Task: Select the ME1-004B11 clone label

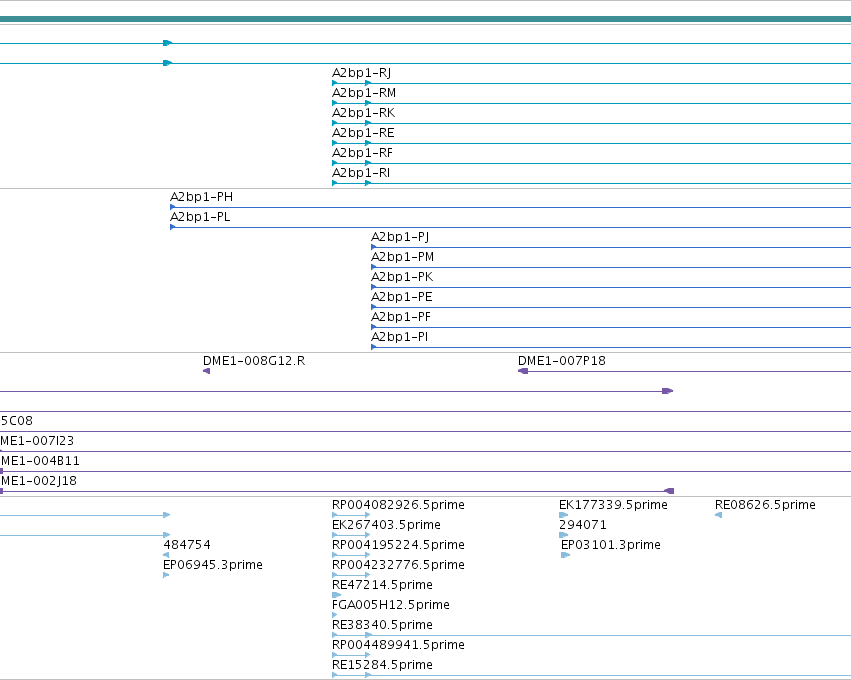Action: coord(40,461)
